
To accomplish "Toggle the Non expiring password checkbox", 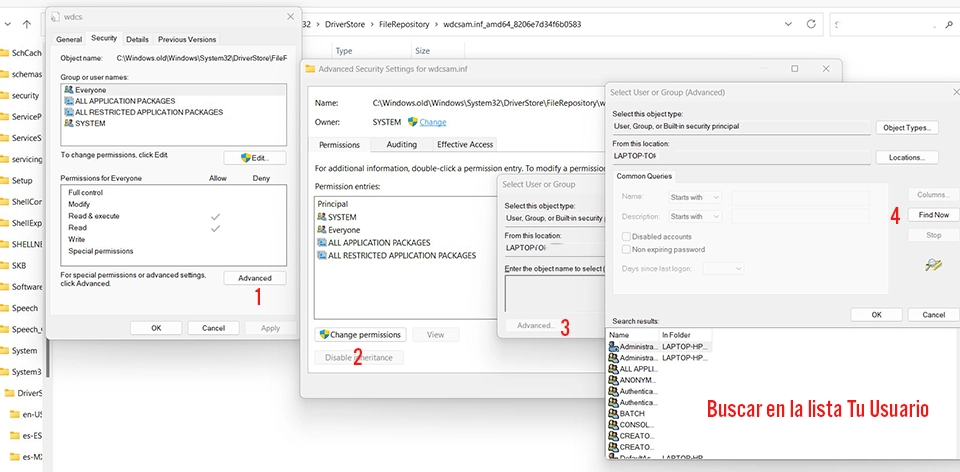I will [x=626, y=249].
